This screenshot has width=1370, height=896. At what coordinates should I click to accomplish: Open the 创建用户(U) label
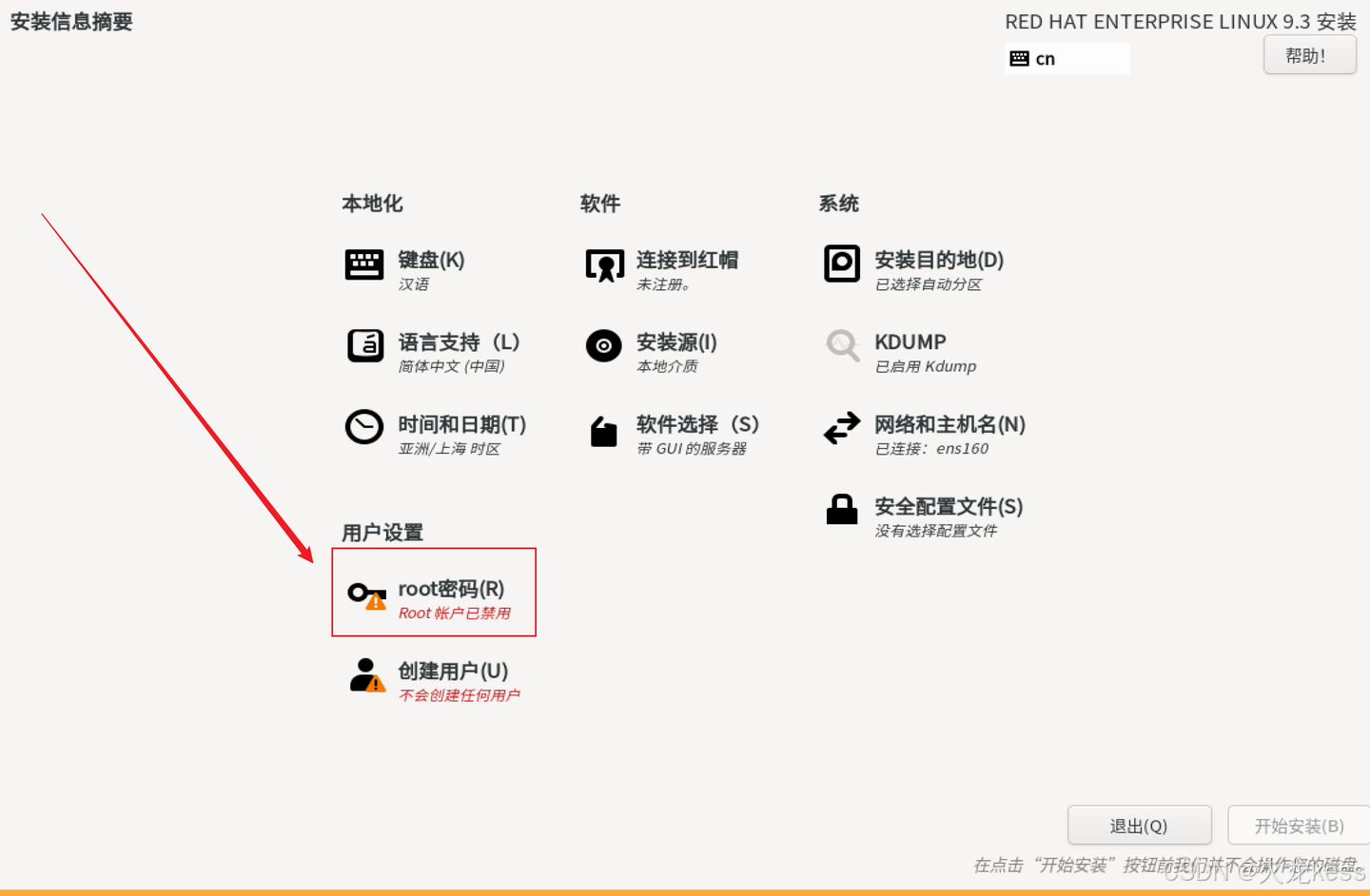click(453, 671)
